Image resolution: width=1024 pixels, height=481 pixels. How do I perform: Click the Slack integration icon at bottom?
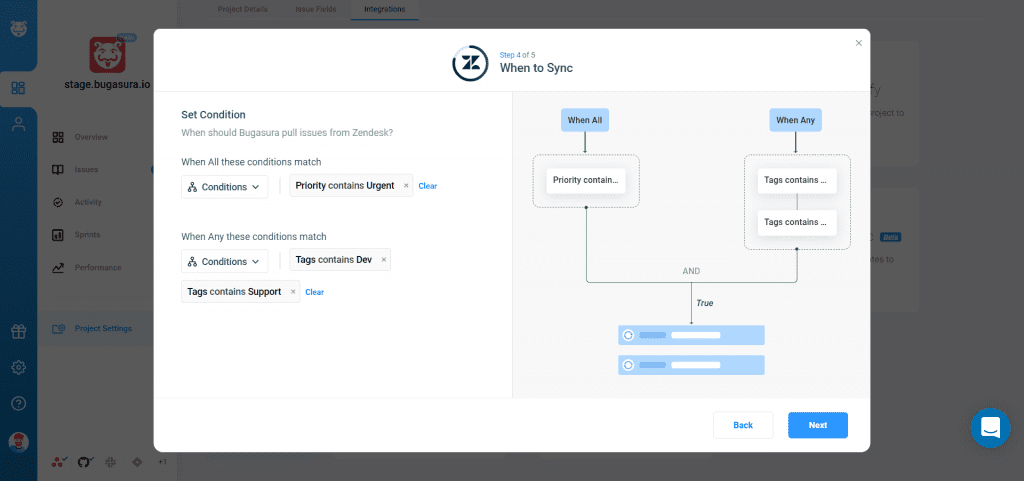coord(110,462)
